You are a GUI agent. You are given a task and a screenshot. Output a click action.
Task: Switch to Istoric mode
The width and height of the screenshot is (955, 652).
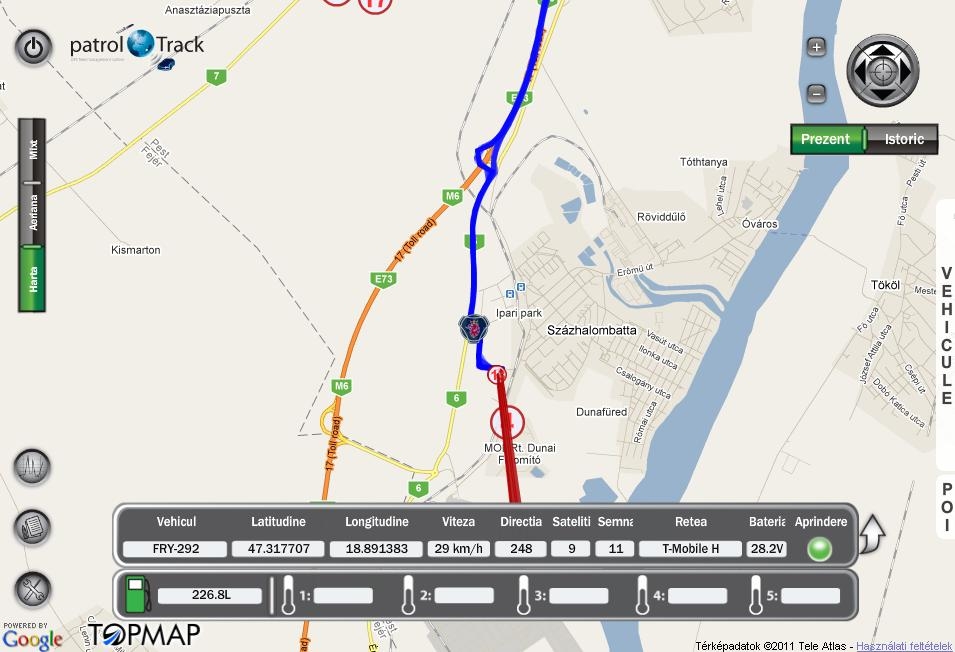tap(903, 139)
